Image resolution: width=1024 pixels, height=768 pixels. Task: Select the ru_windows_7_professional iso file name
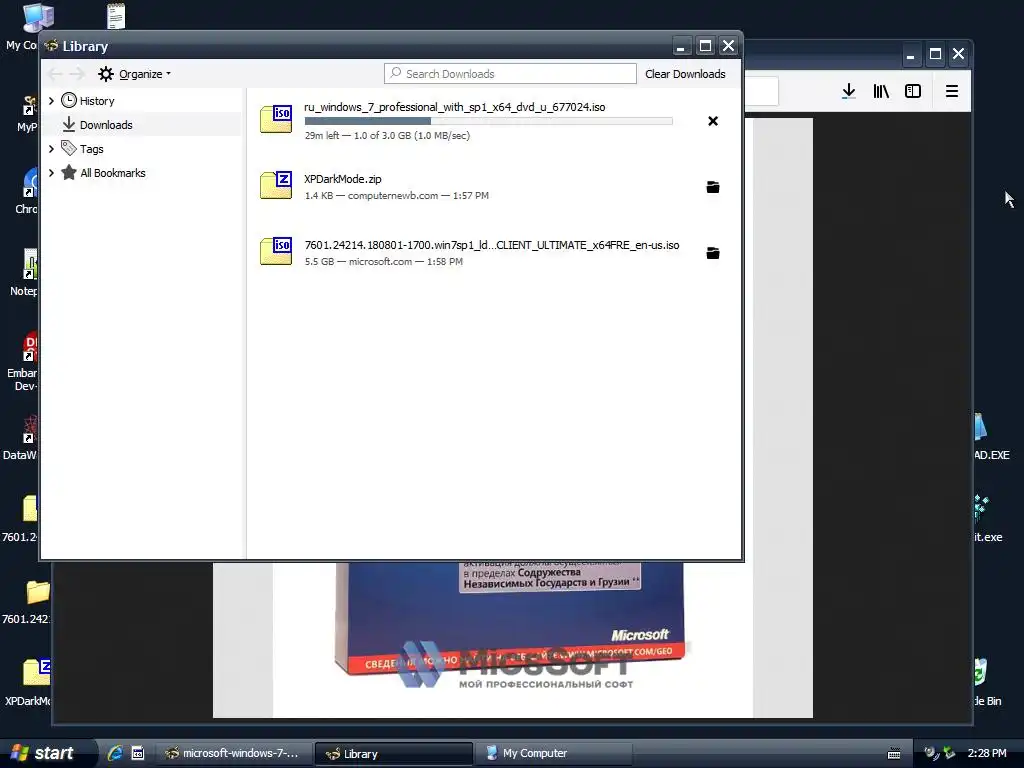click(455, 107)
